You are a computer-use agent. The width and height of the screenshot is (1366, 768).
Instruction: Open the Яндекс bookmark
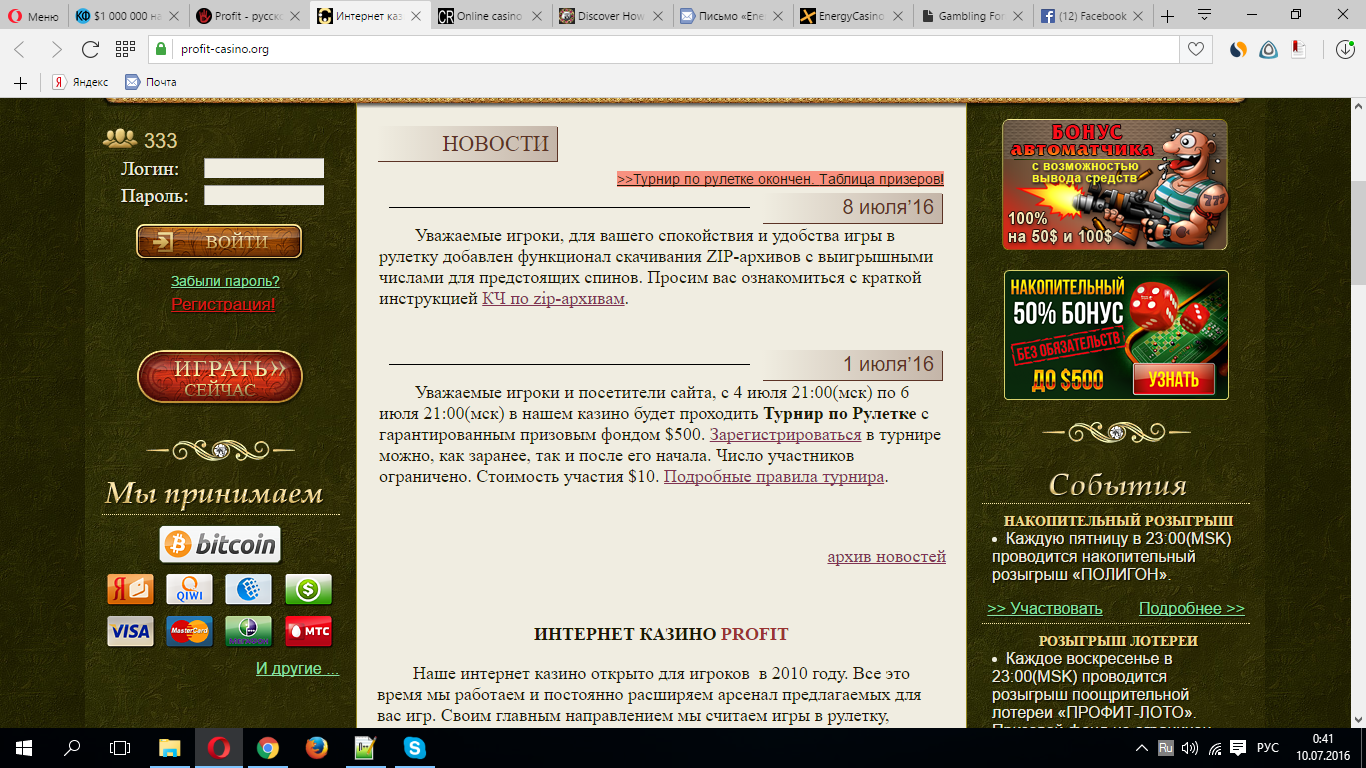[80, 82]
